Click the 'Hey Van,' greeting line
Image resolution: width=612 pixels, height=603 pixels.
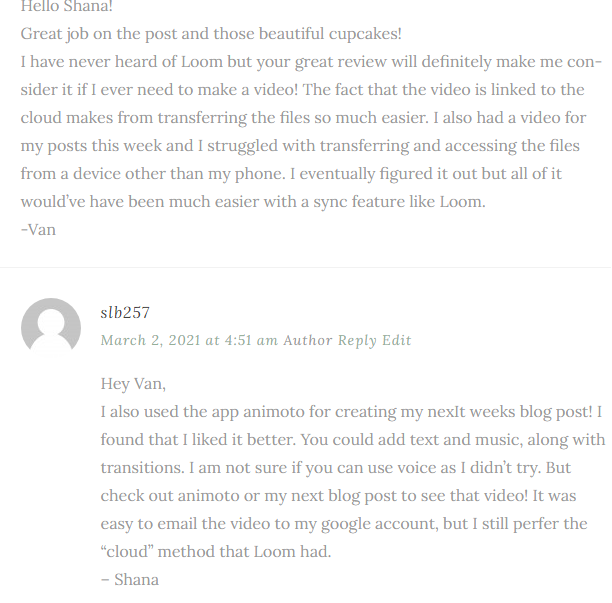[133, 384]
